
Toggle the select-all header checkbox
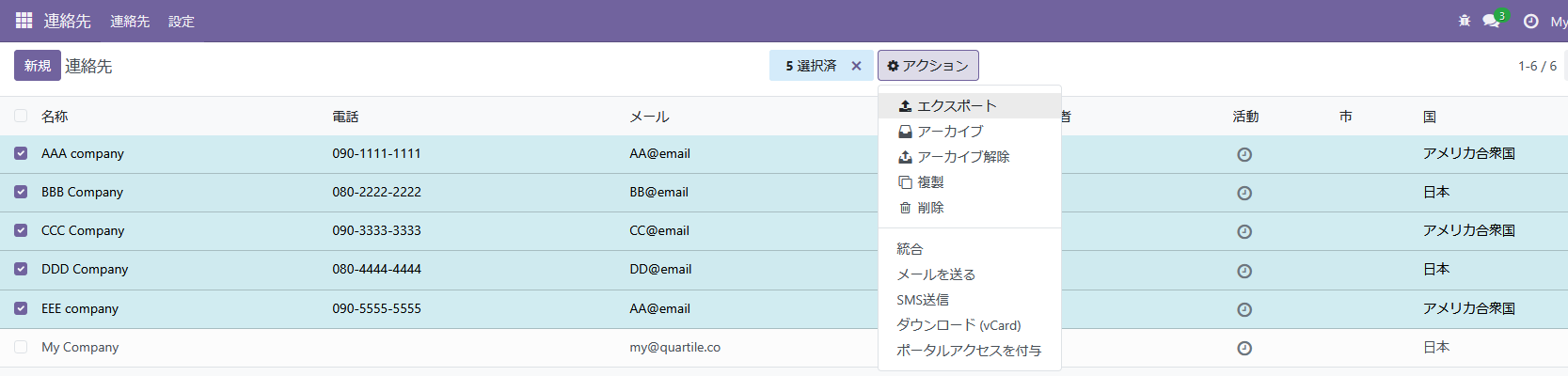[x=21, y=116]
